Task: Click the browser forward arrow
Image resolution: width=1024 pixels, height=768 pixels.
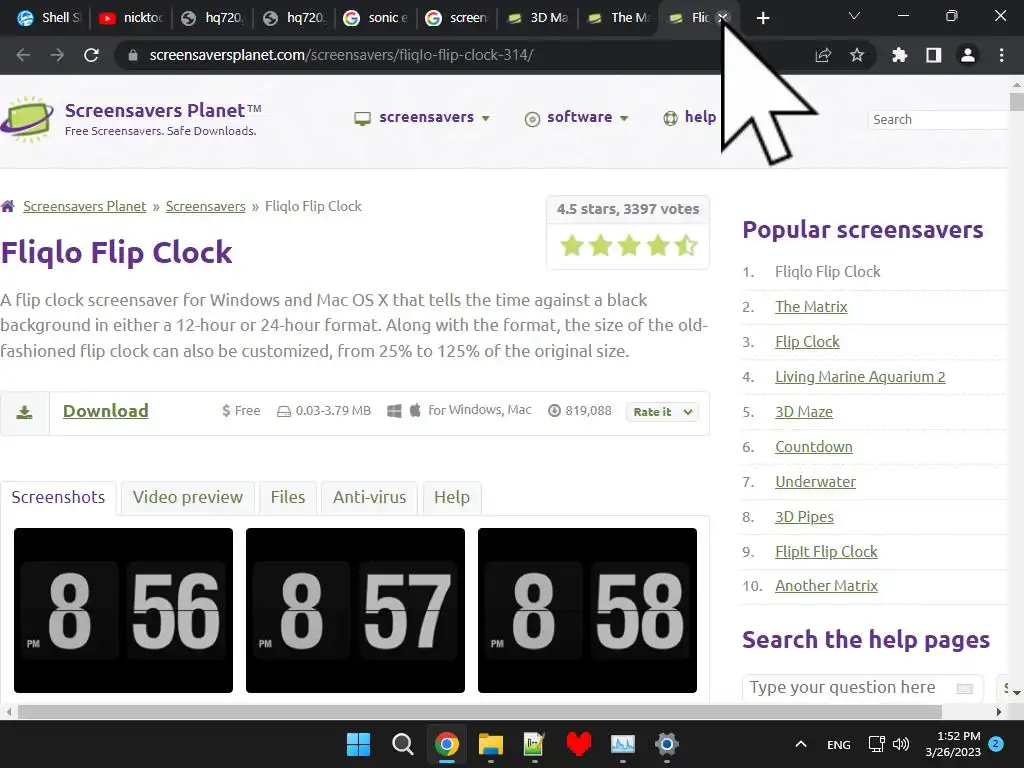Action: tap(57, 55)
